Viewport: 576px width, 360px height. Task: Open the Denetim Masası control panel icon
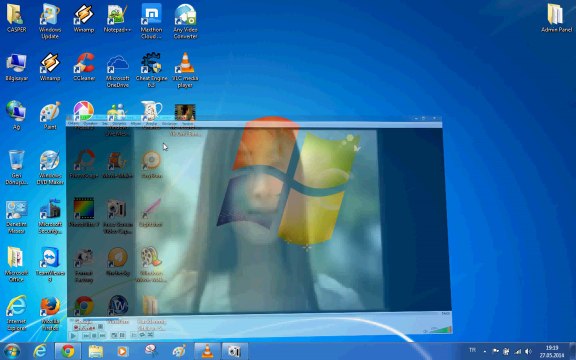(16, 217)
